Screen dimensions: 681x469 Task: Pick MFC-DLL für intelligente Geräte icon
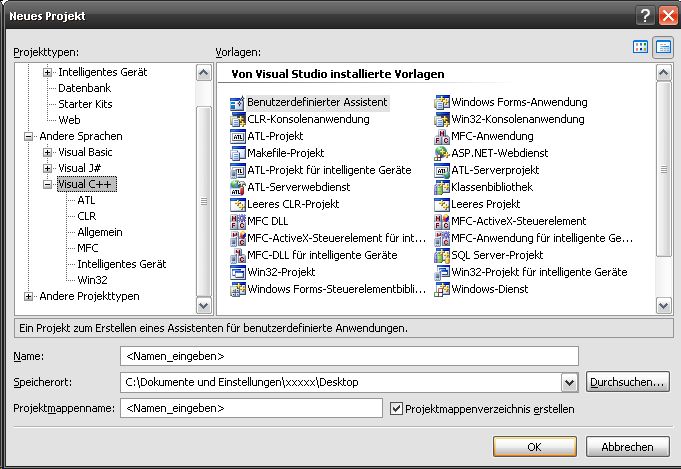coord(237,255)
